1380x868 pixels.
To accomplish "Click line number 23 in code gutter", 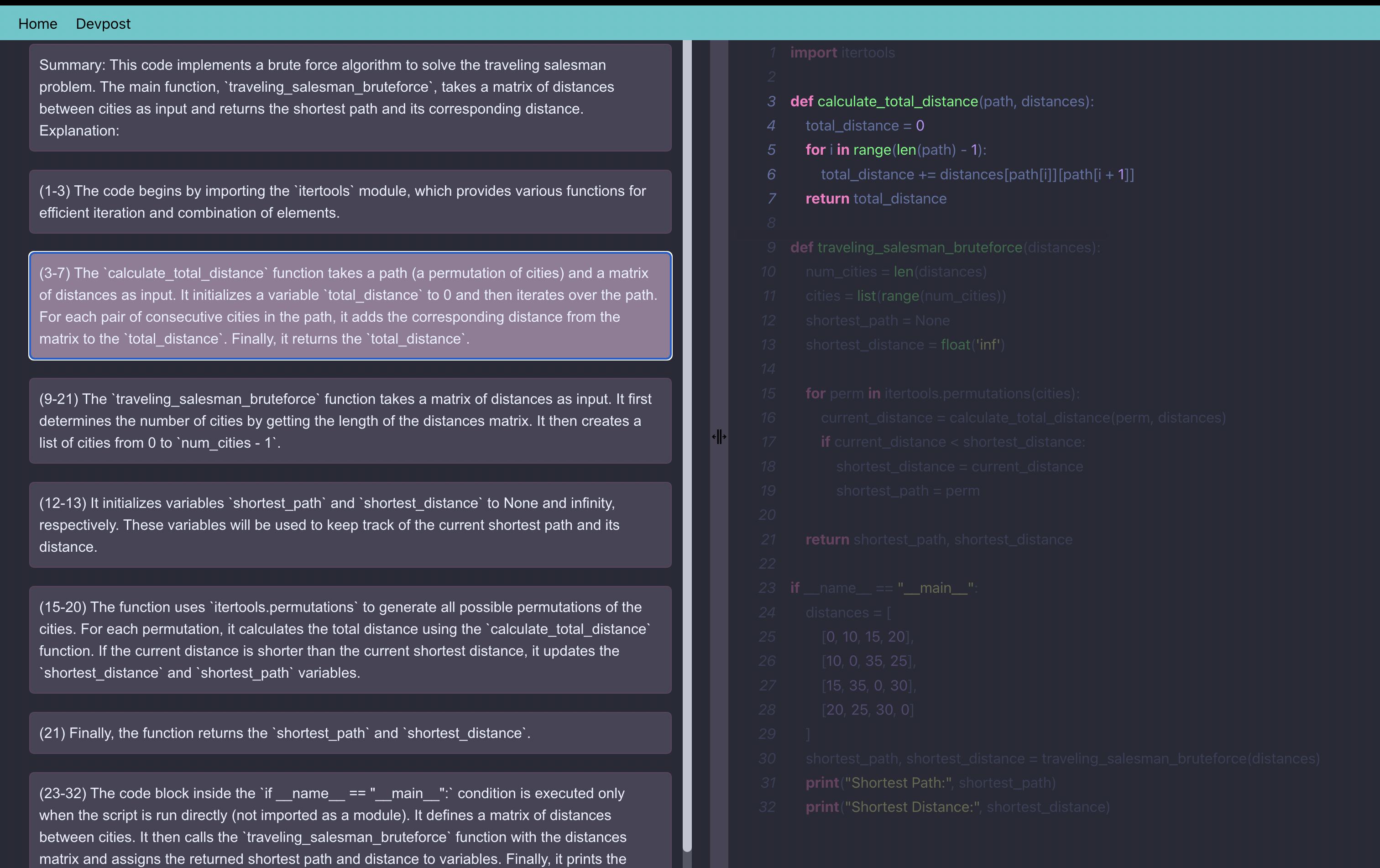I will 767,588.
